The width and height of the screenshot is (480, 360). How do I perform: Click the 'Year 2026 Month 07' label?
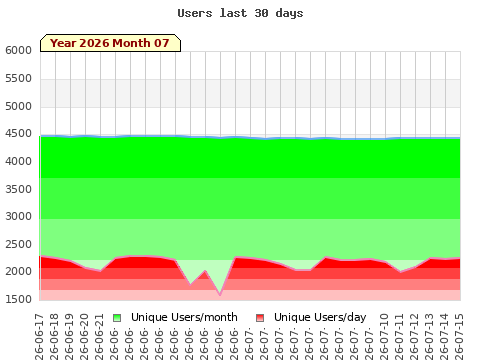pyautogui.click(x=110, y=43)
